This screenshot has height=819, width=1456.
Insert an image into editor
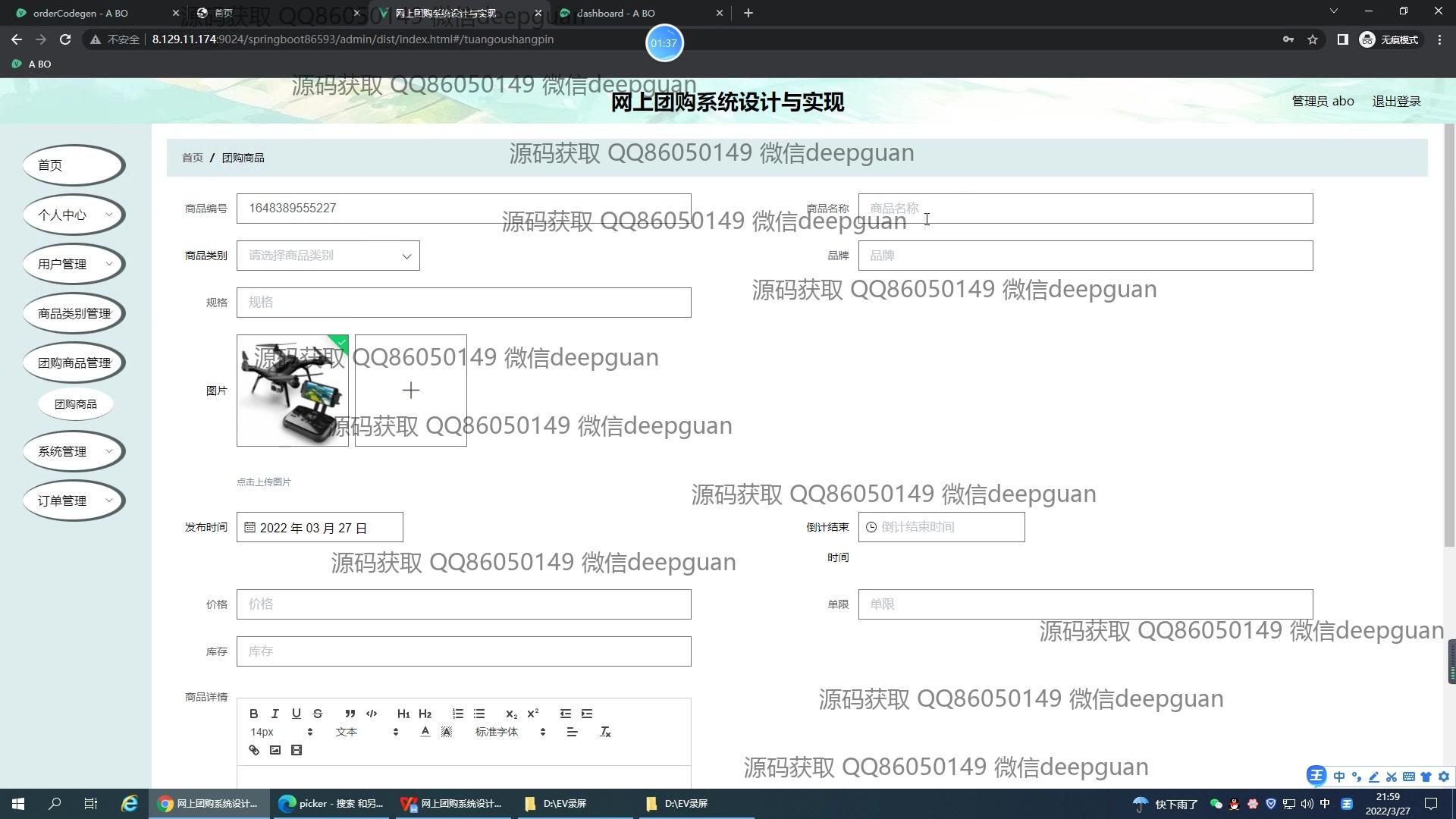click(x=275, y=750)
